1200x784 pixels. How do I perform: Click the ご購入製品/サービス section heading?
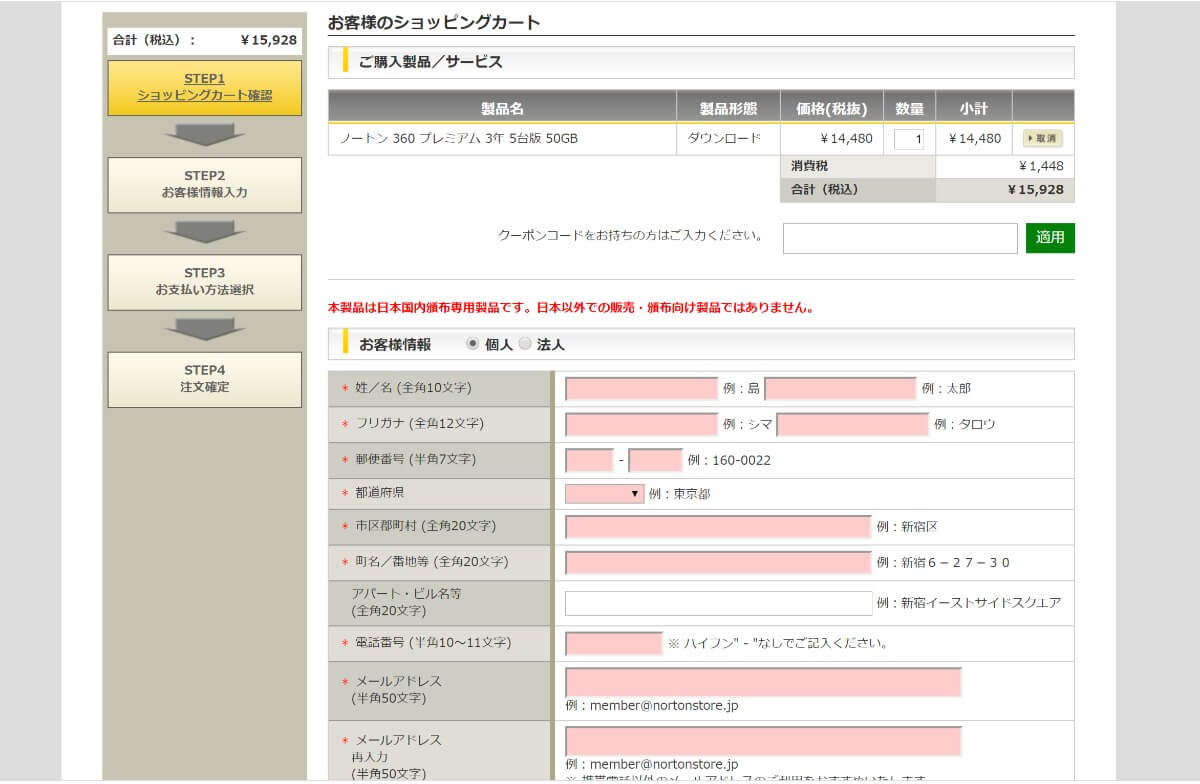(x=430, y=62)
